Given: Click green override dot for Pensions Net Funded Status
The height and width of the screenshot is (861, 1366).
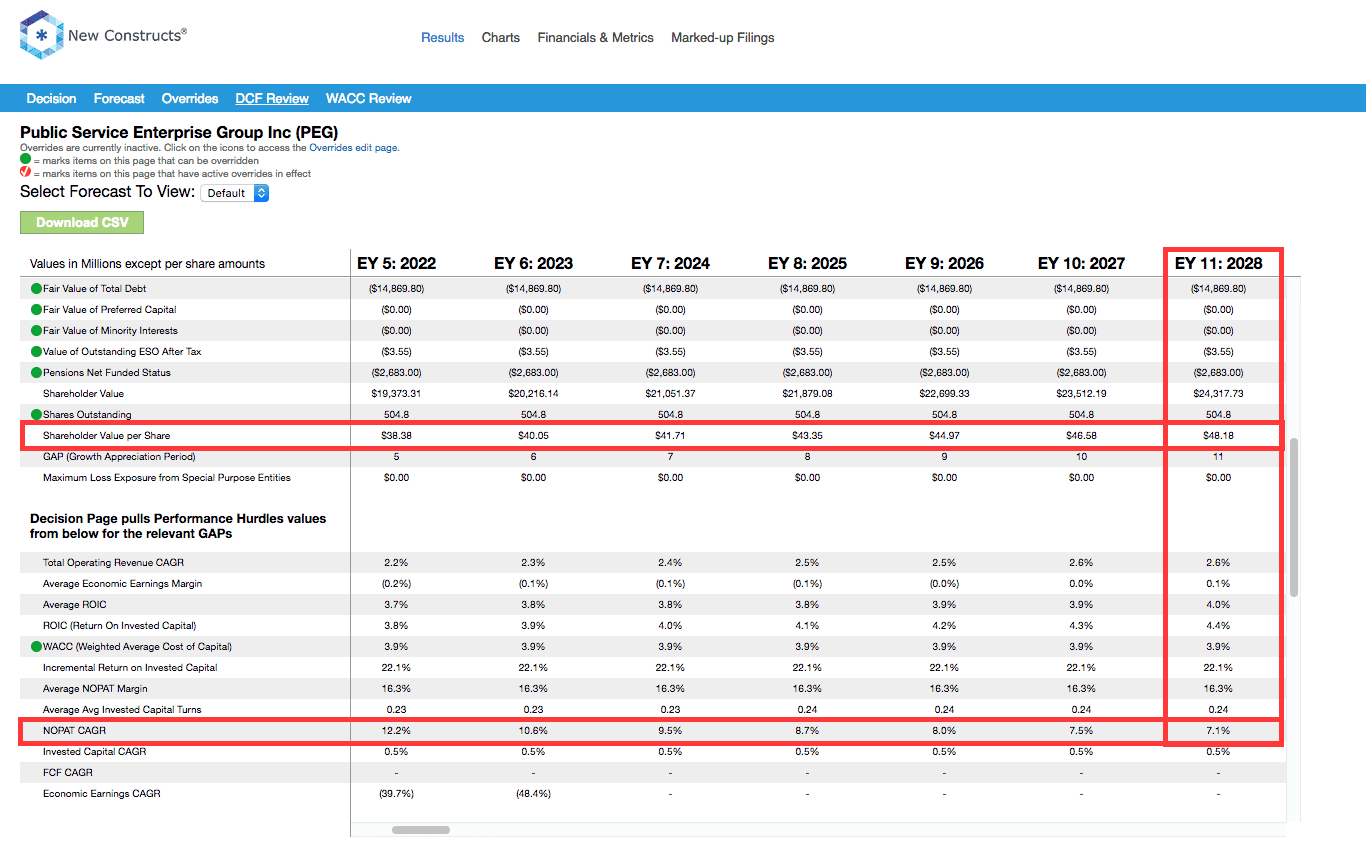Looking at the screenshot, I should [x=37, y=373].
